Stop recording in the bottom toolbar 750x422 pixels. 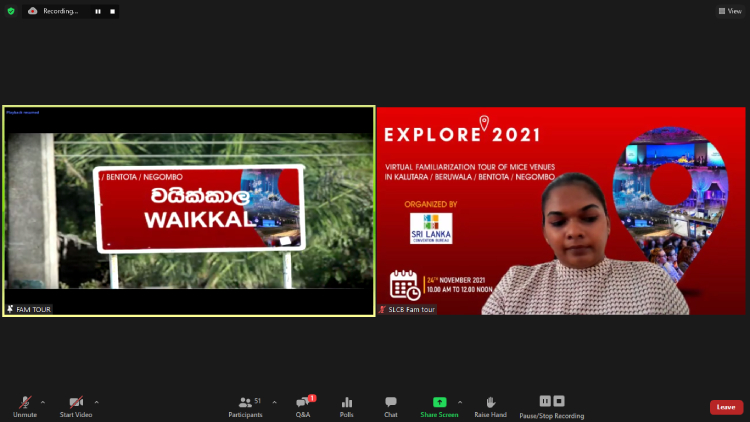[x=559, y=401]
